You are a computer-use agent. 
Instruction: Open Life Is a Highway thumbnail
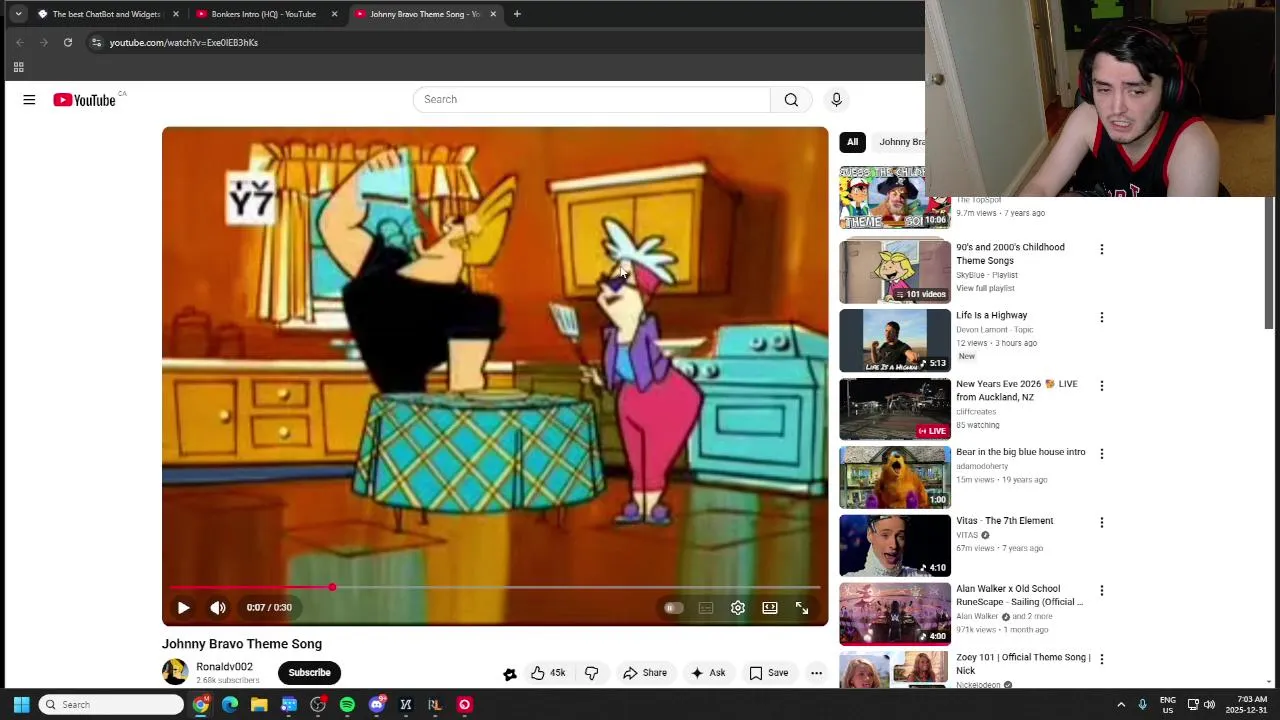895,340
